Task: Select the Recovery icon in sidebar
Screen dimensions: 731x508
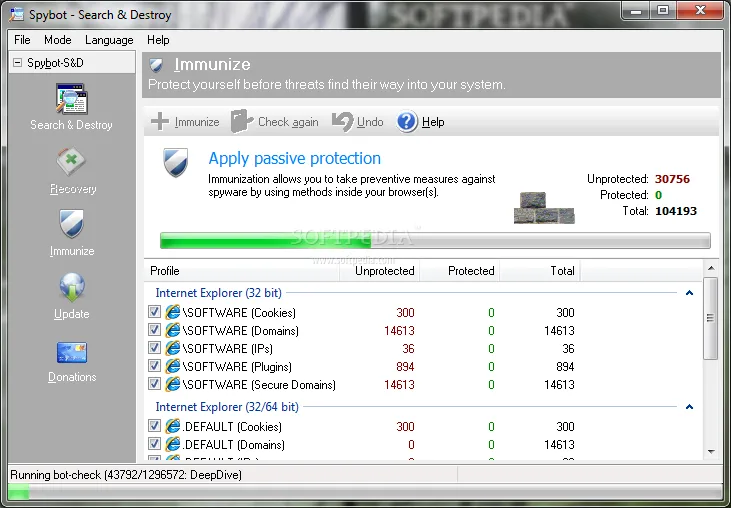Action: coord(71,162)
